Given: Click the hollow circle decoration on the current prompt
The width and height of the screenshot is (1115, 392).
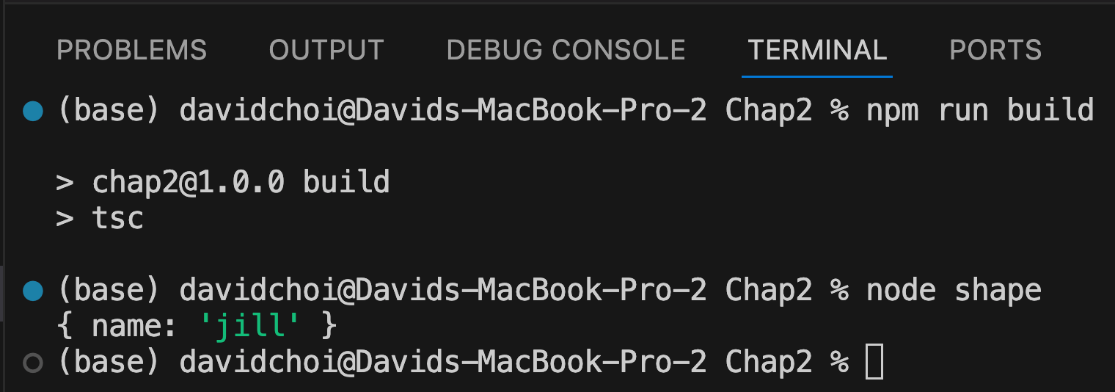Looking at the screenshot, I should click(33, 364).
